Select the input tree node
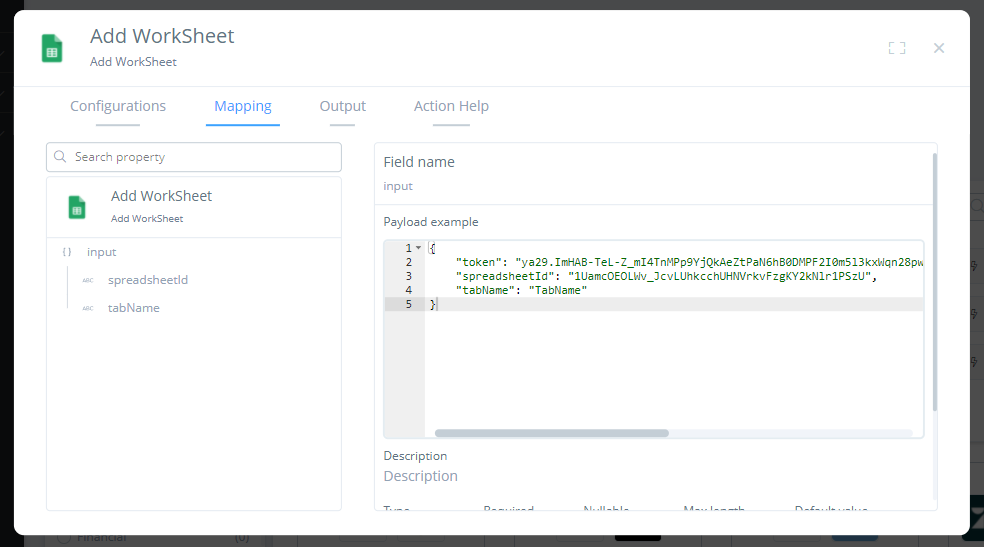Image resolution: width=984 pixels, height=547 pixels. coord(102,252)
